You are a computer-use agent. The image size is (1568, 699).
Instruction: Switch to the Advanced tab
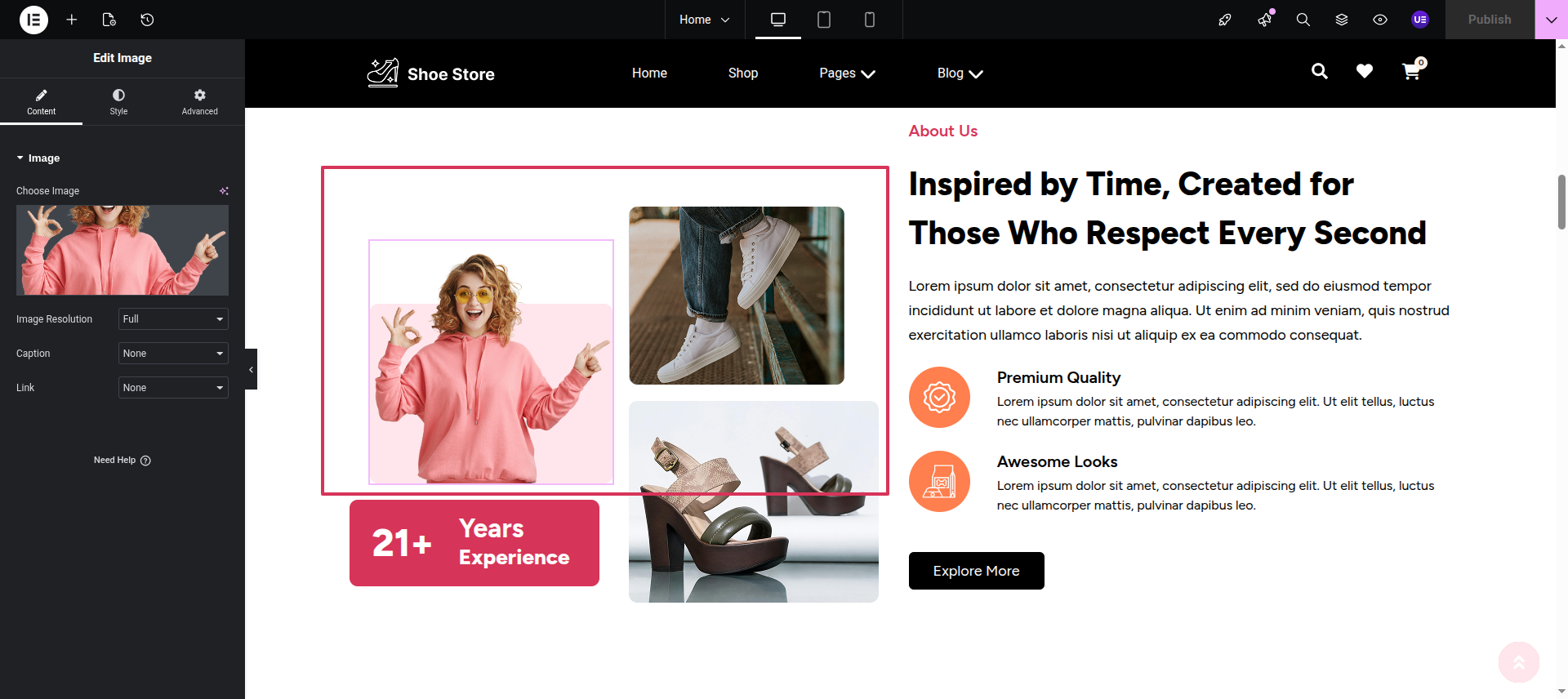click(199, 102)
